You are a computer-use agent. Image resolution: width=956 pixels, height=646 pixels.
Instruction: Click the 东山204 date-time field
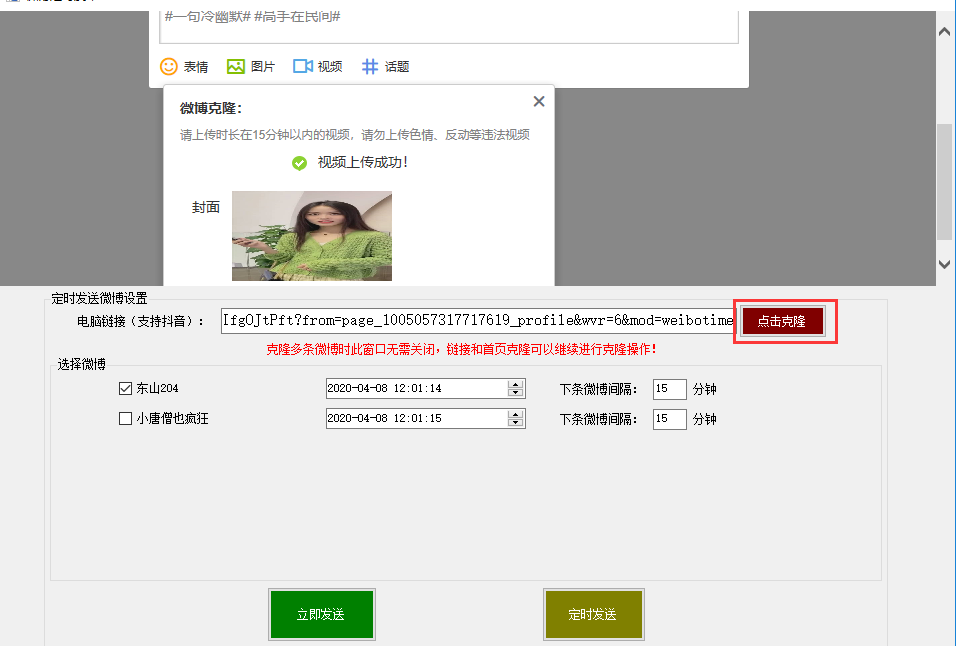416,388
